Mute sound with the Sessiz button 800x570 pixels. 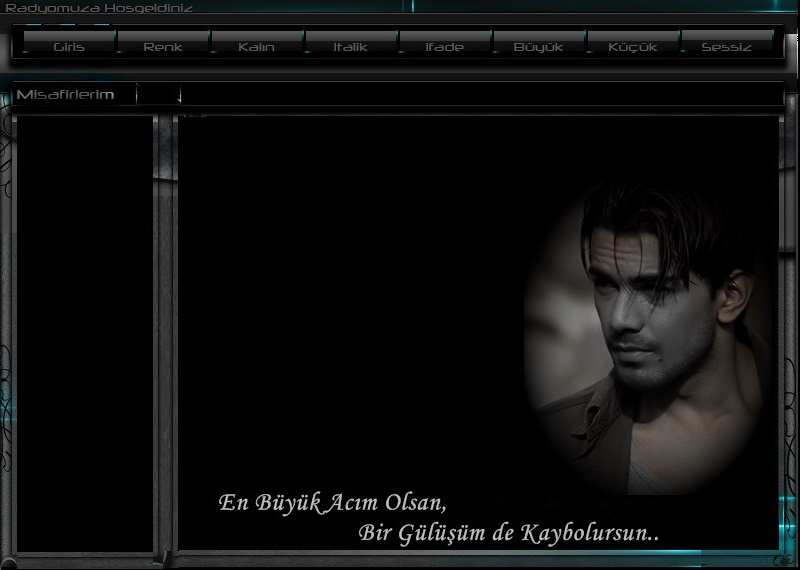point(727,46)
